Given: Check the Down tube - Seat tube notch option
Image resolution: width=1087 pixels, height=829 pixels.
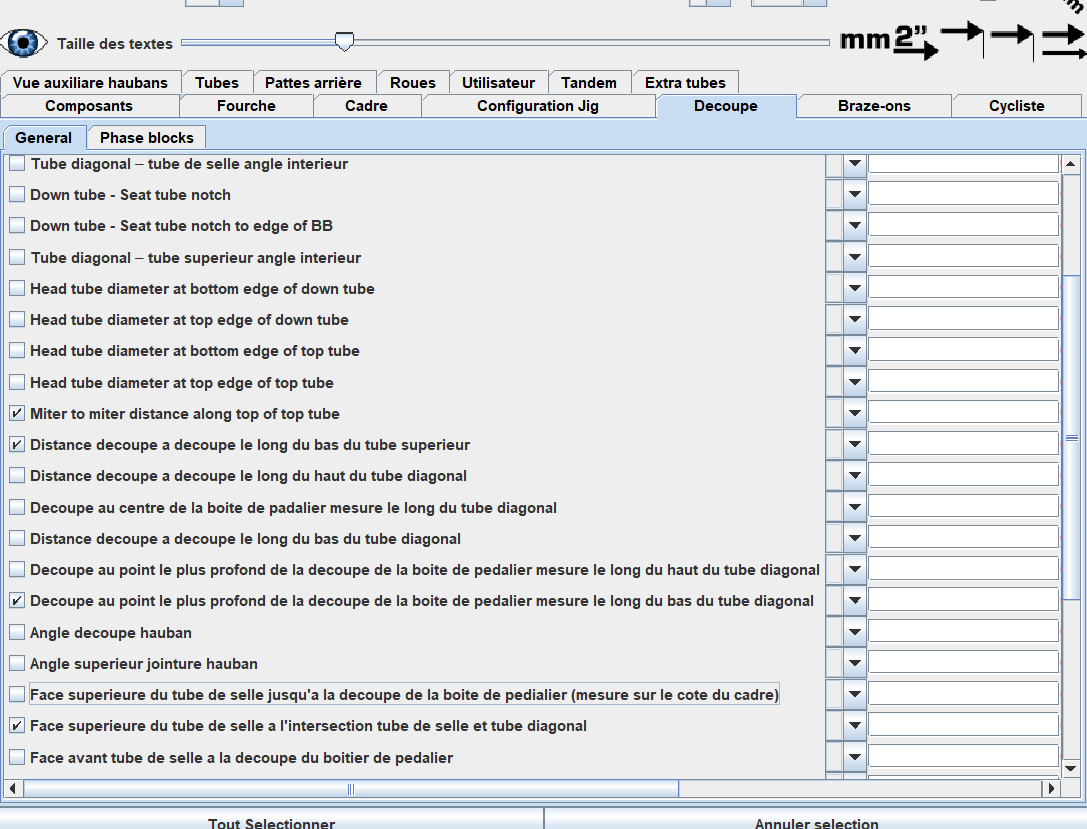Looking at the screenshot, I should (17, 195).
